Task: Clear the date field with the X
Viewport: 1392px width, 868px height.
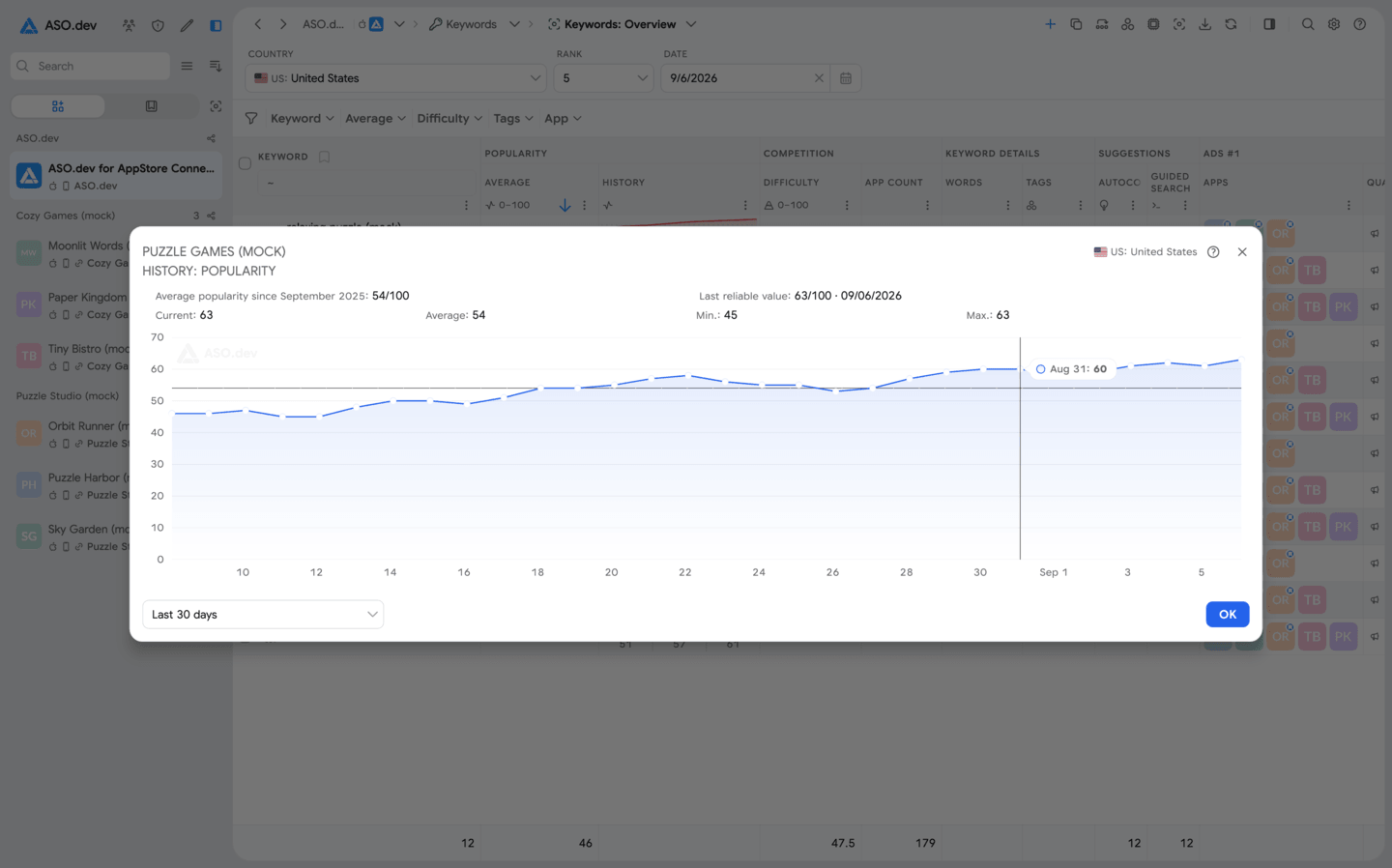Action: pos(819,78)
